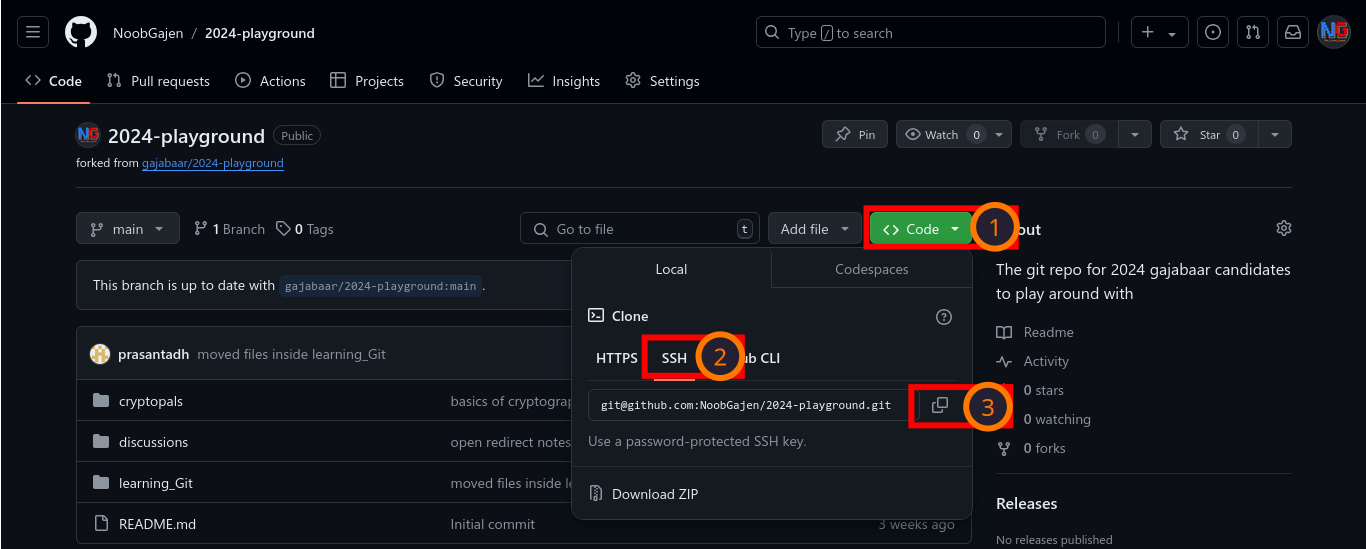This screenshot has width=1366, height=549.
Task: Expand the Fork dropdown arrow
Action: (1134, 134)
